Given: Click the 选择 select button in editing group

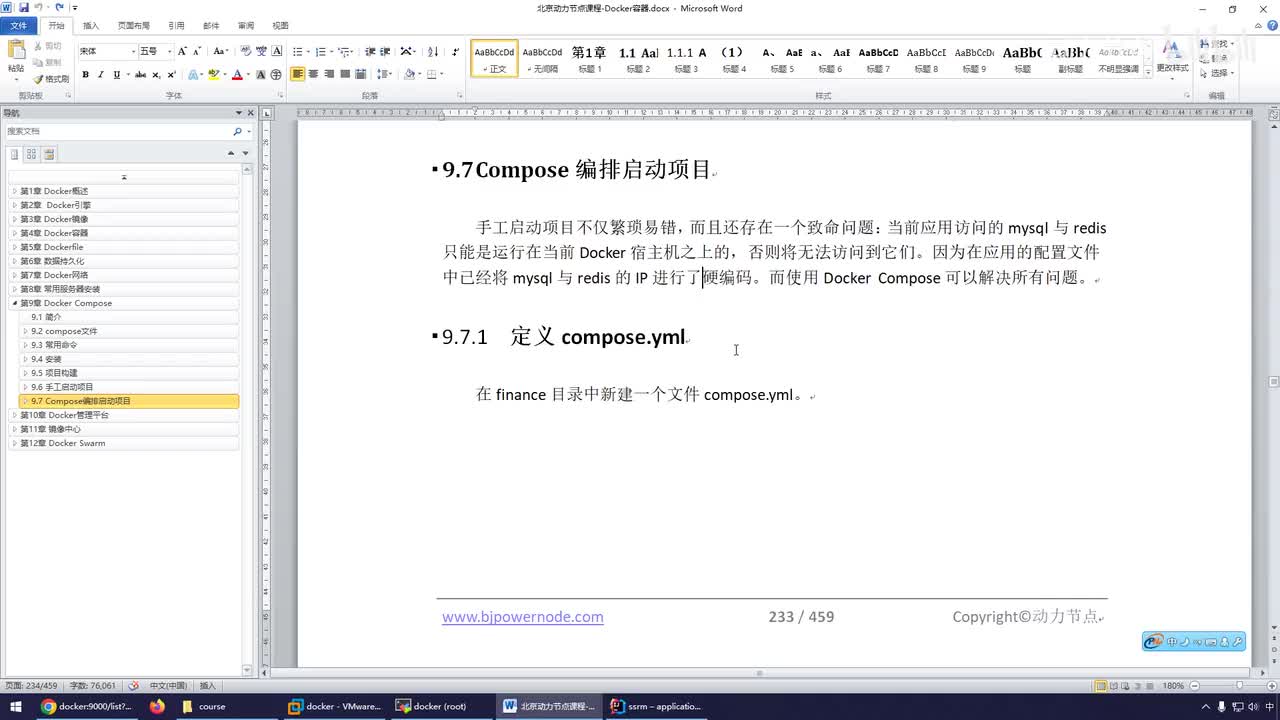Looking at the screenshot, I should tap(1218, 73).
